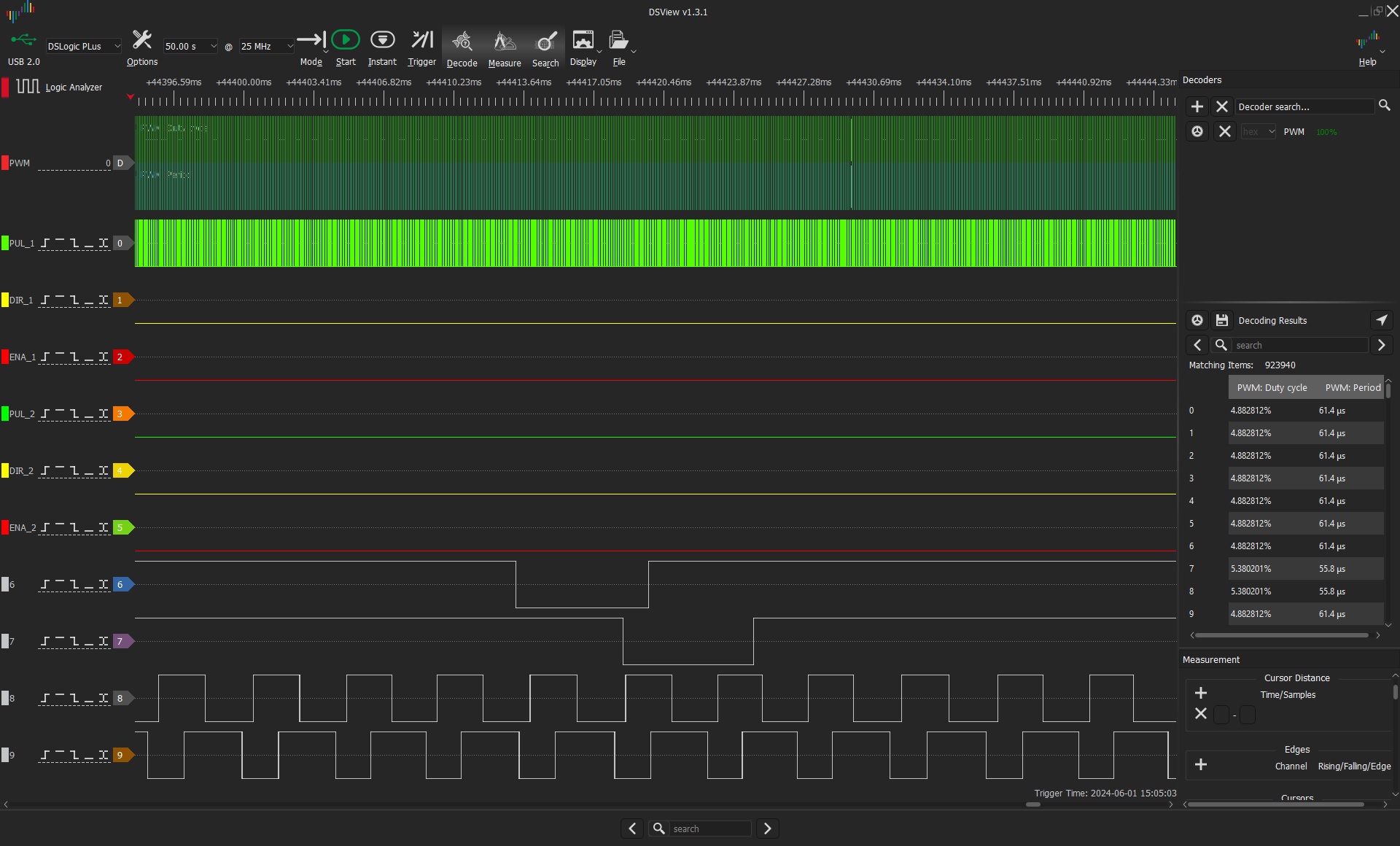Click the Instant capture icon
This screenshot has height=846, width=1400.
[382, 40]
